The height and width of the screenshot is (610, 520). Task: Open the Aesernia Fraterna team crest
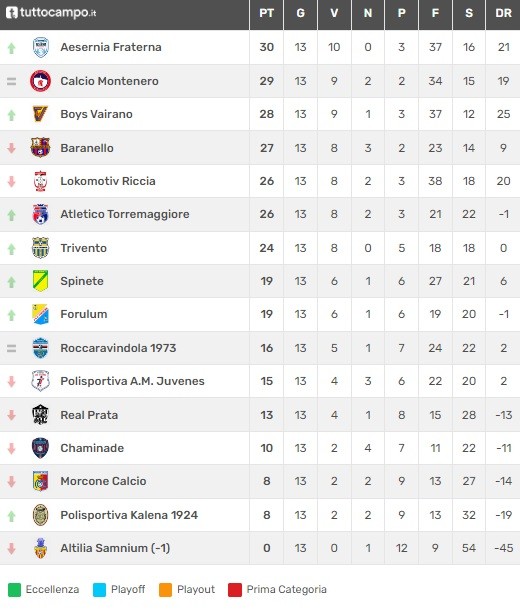coord(40,47)
